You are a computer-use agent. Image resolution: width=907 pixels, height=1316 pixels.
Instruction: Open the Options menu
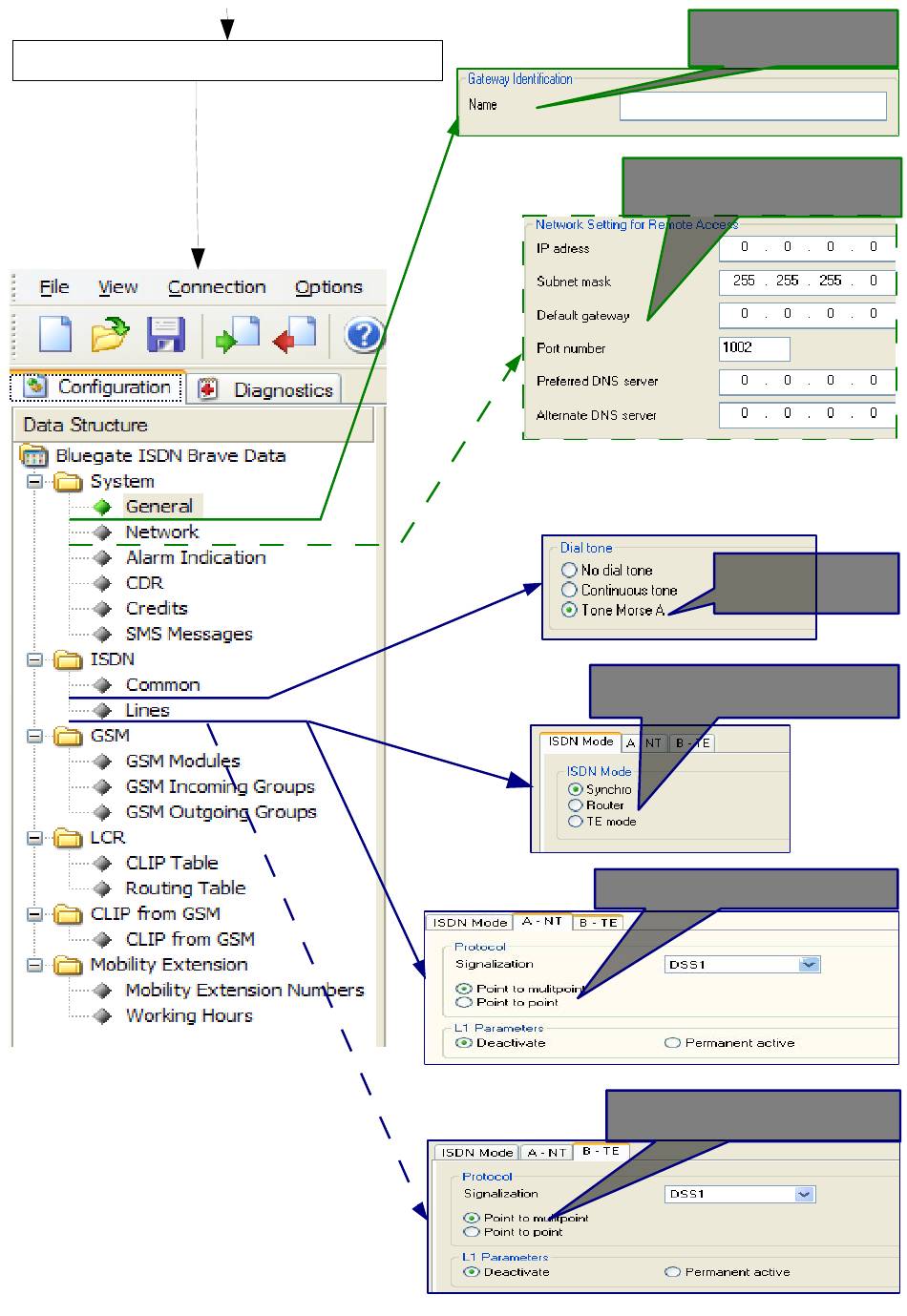pyautogui.click(x=328, y=287)
